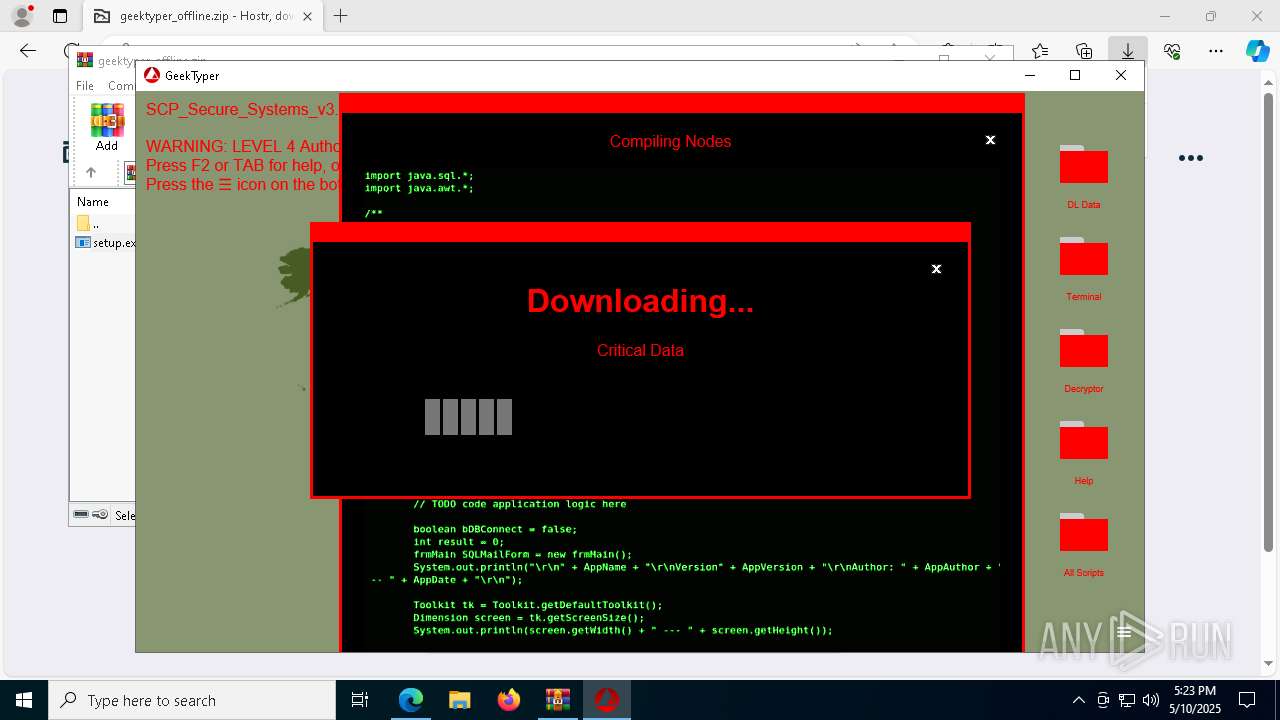Open Edge tab actions menu
Viewport: 1280px width, 720px height.
(60, 16)
